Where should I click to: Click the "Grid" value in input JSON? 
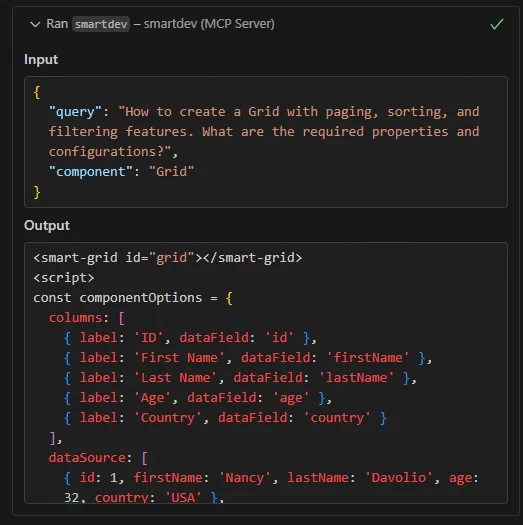click(171, 172)
